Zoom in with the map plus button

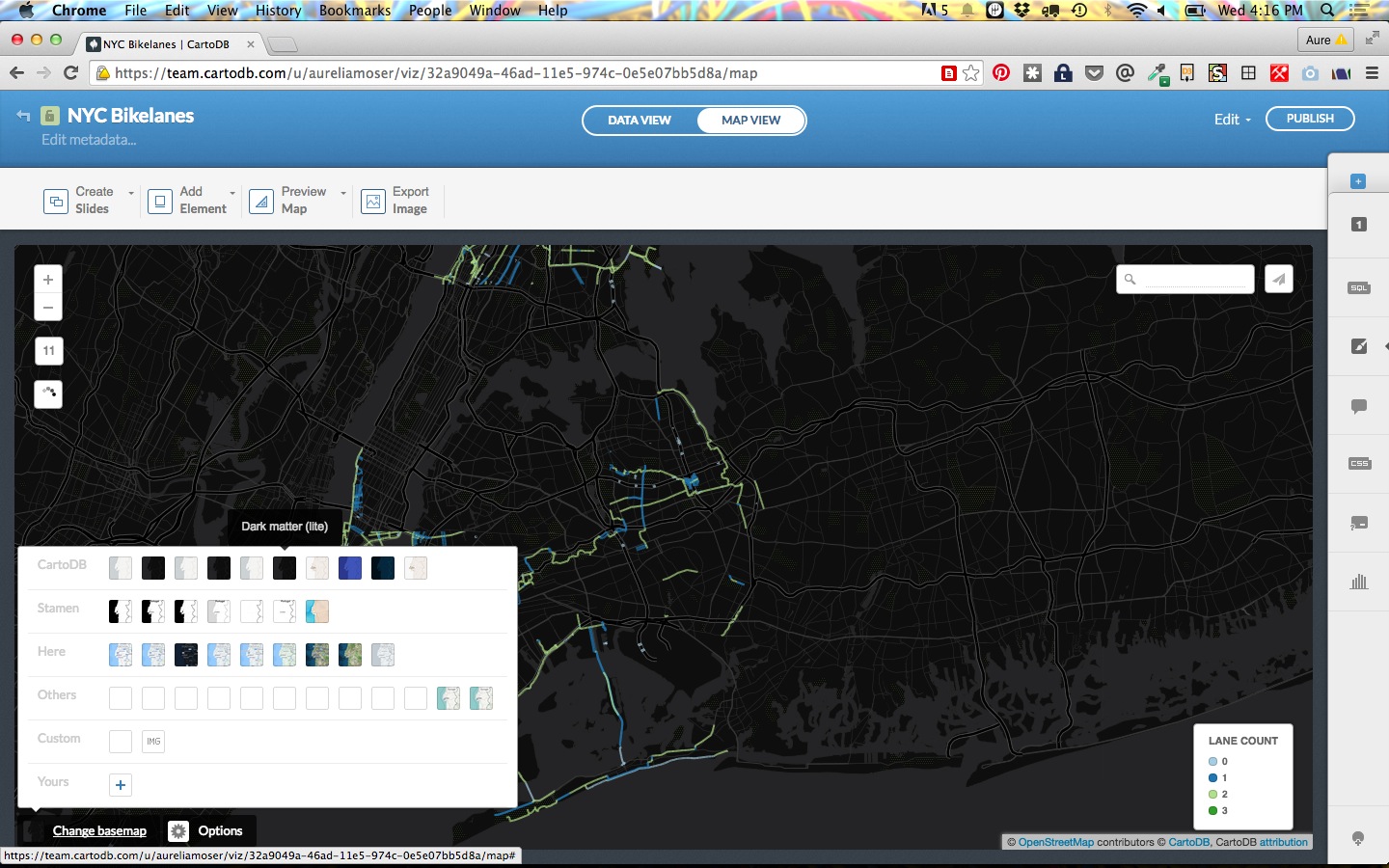[x=48, y=280]
